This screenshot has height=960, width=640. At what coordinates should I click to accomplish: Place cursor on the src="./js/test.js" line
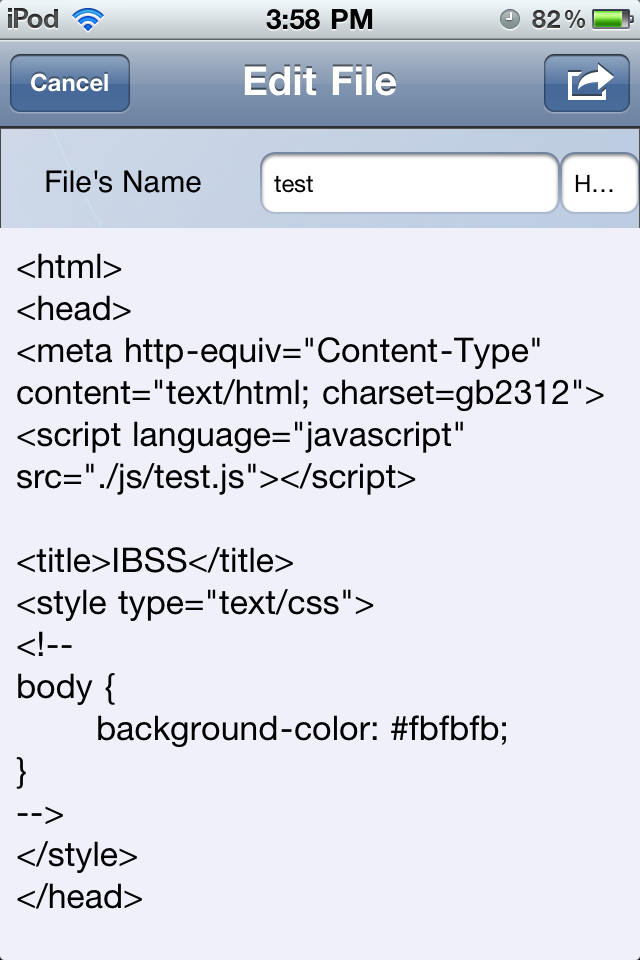tap(216, 478)
